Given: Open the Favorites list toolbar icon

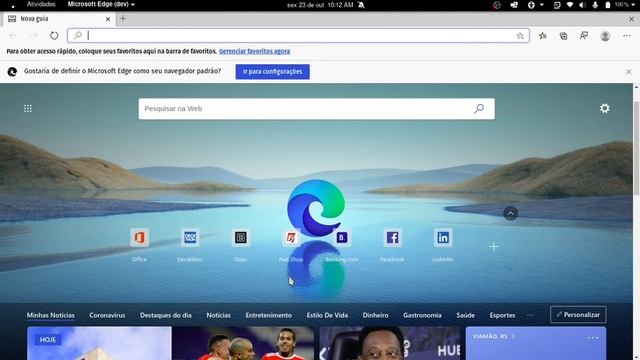Looking at the screenshot, I should click(542, 36).
